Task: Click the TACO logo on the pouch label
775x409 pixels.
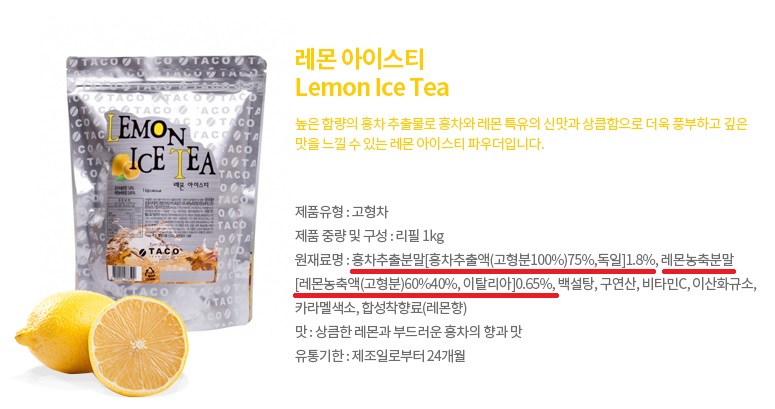Action: (x=159, y=252)
